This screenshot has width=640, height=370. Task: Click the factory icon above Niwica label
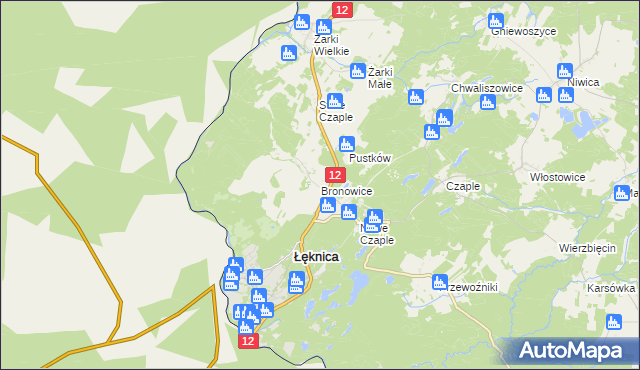pos(565,71)
